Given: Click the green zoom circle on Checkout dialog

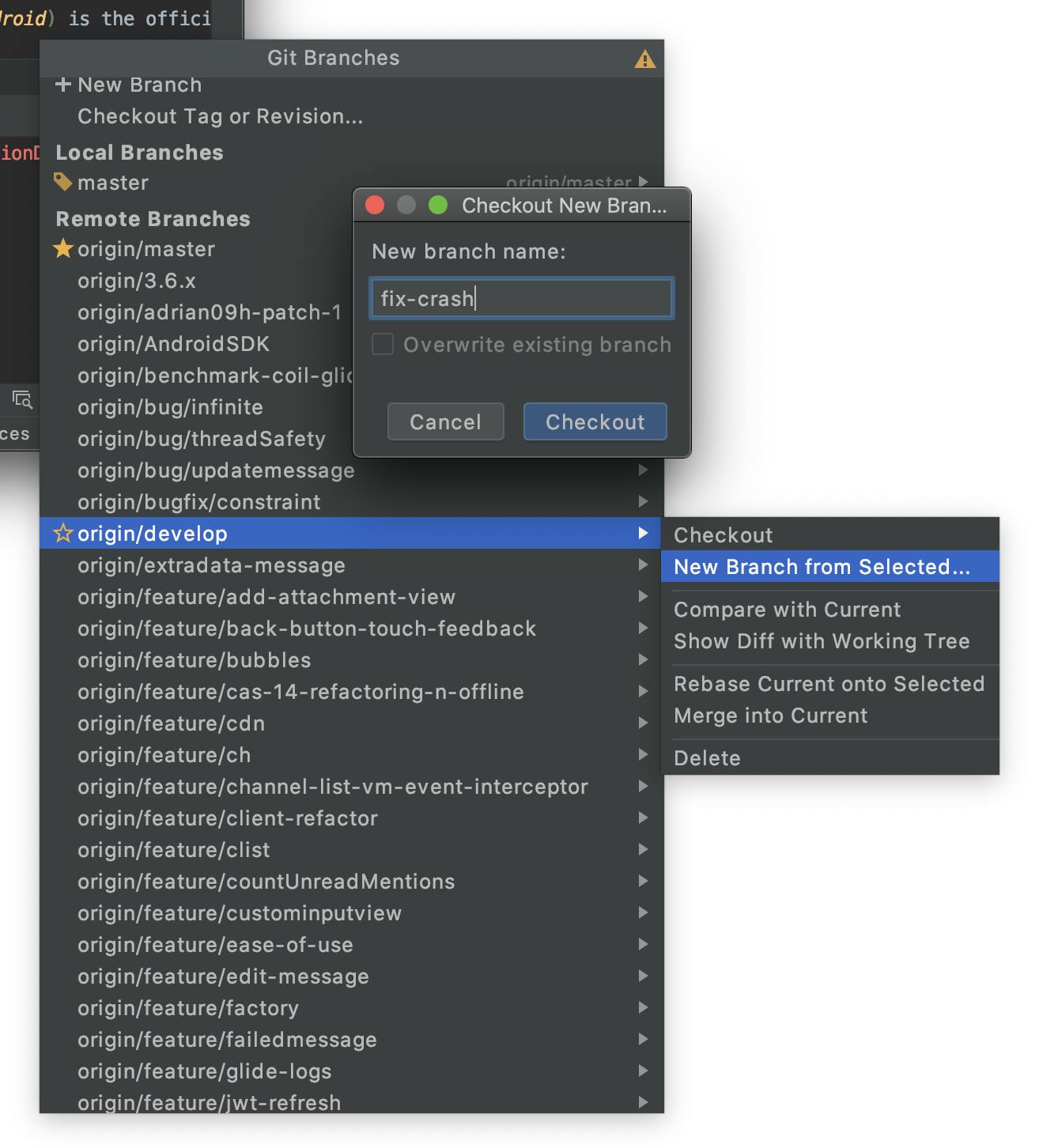Looking at the screenshot, I should [438, 206].
